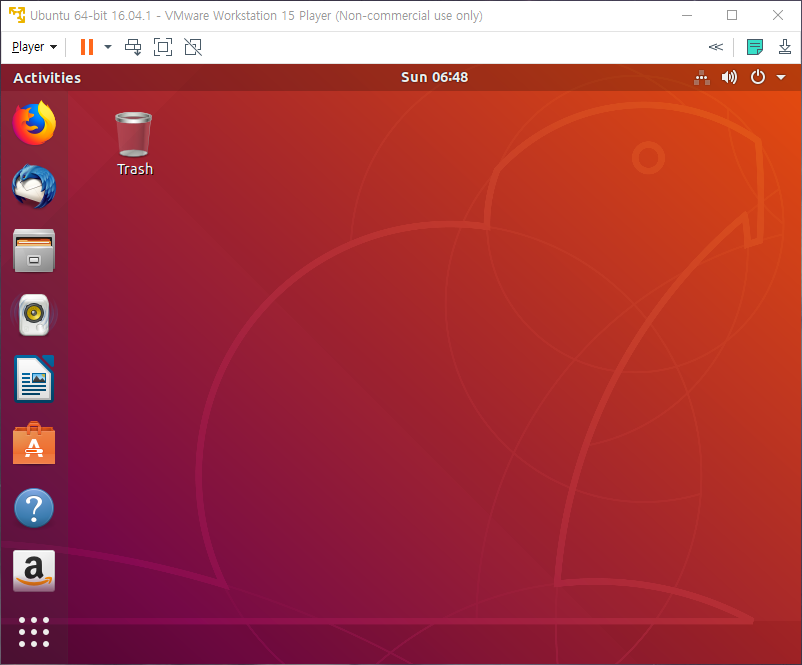Viewport: 802px width, 665px height.
Task: Close the VMware Player window
Action: (778, 15)
